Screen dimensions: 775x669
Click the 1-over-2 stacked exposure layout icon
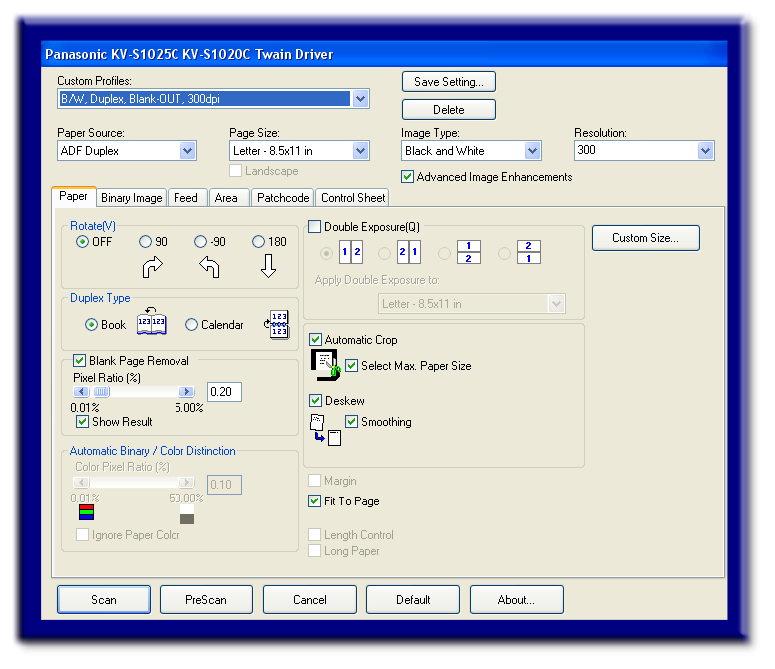click(x=469, y=252)
